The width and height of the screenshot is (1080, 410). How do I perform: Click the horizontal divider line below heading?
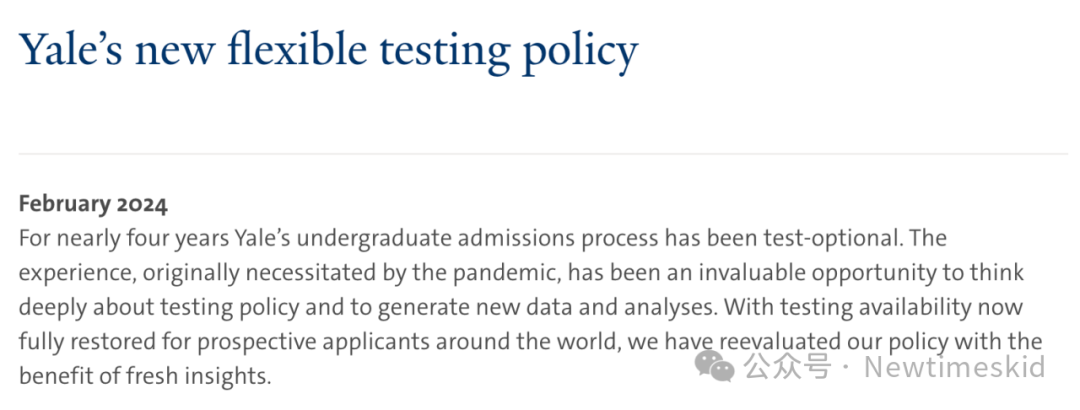(543, 154)
